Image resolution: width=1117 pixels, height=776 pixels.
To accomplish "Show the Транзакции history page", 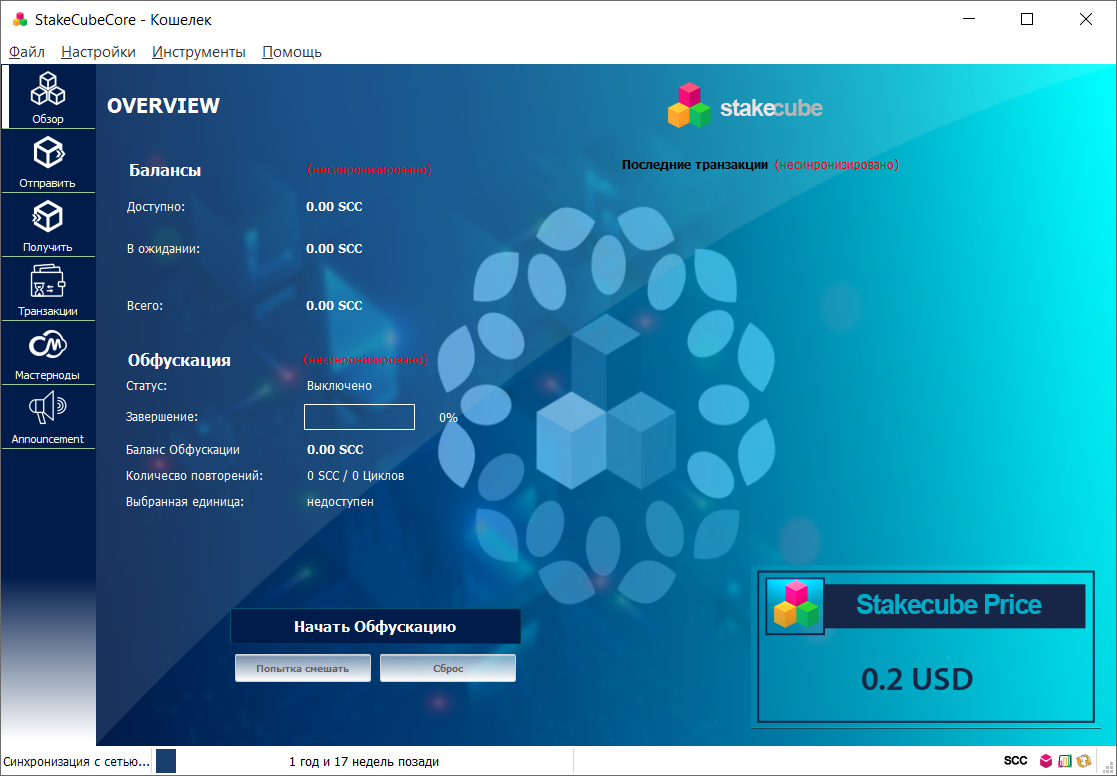I will [x=48, y=289].
